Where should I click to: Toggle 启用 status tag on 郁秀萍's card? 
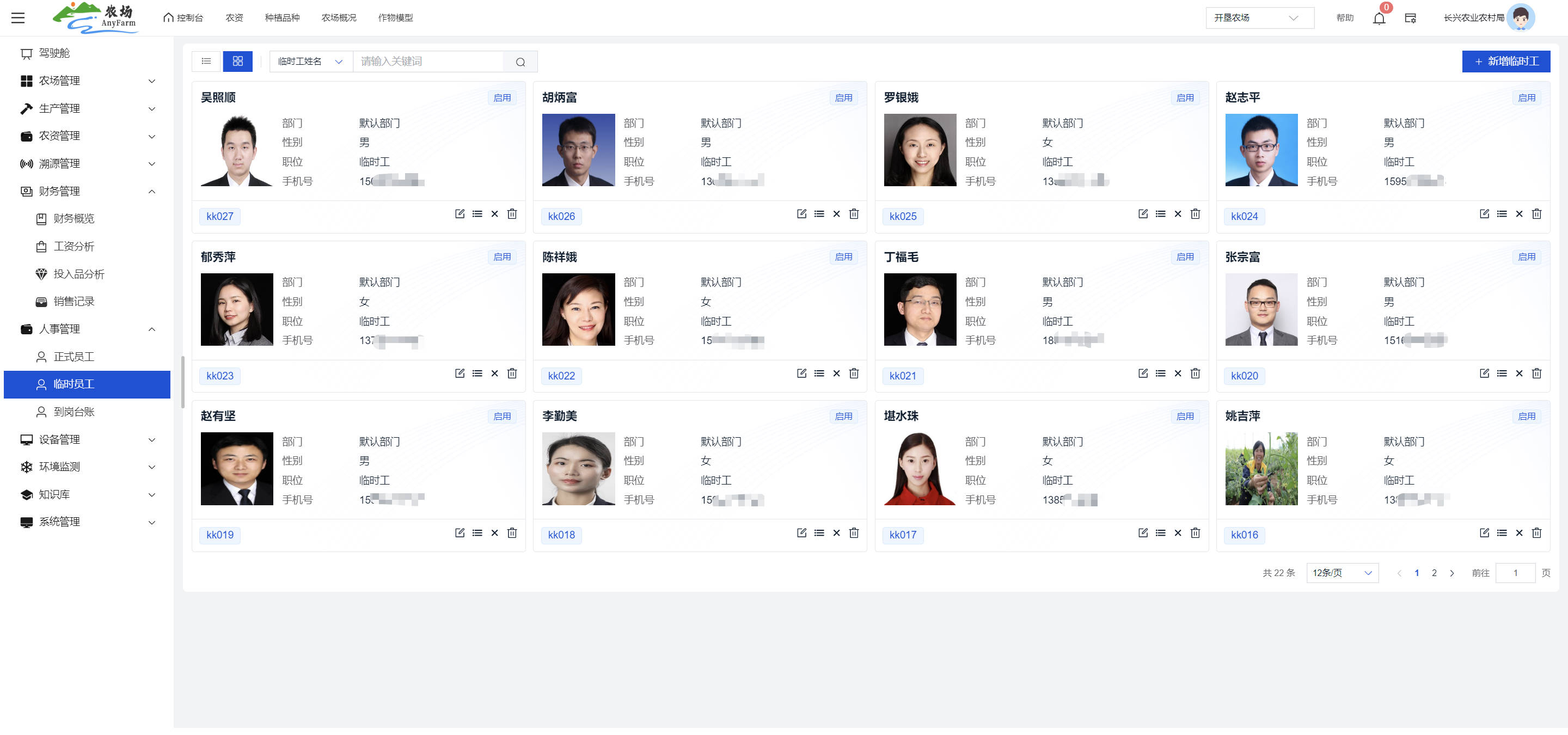[x=502, y=257]
